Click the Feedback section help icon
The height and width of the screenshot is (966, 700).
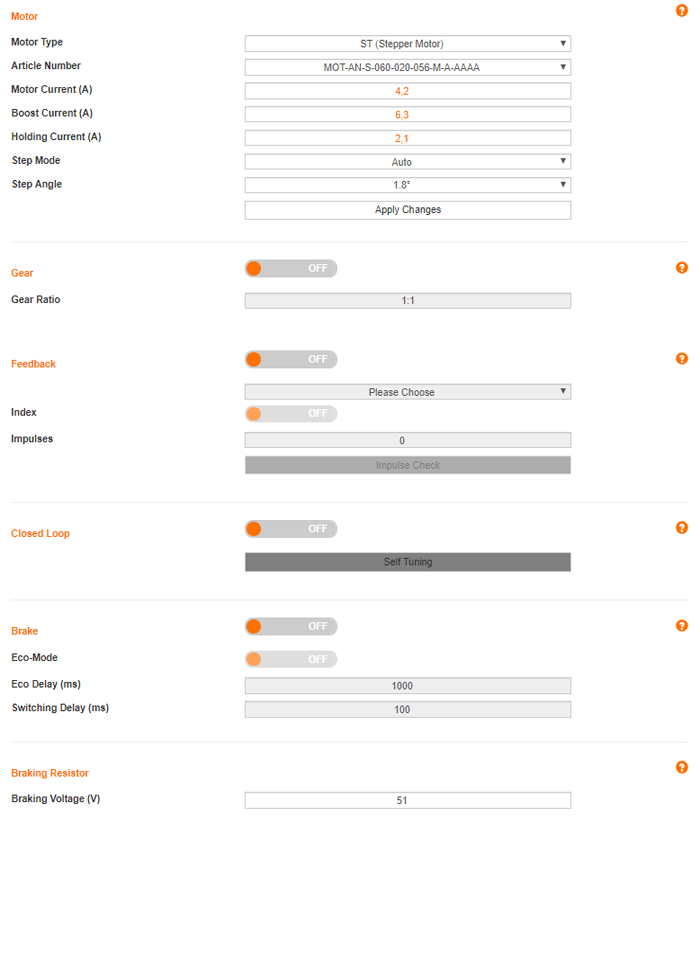point(682,359)
